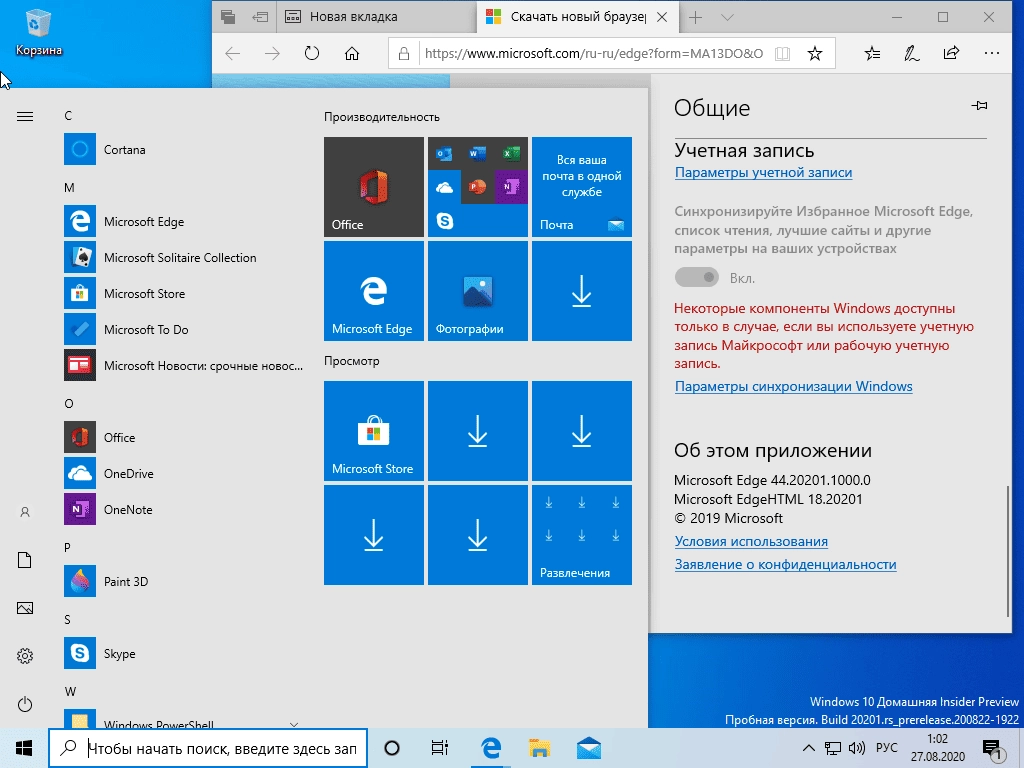Open reading view icon in address bar
Viewport: 1024px width, 768px height.
coord(782,54)
